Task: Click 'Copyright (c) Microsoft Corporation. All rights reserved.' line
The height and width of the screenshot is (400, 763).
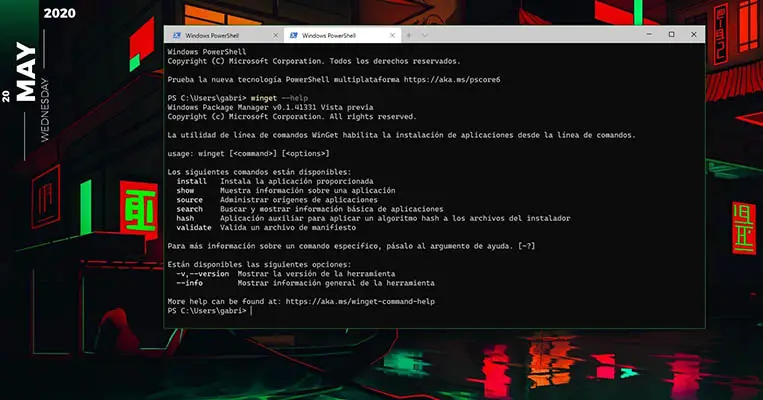Action: pos(292,116)
